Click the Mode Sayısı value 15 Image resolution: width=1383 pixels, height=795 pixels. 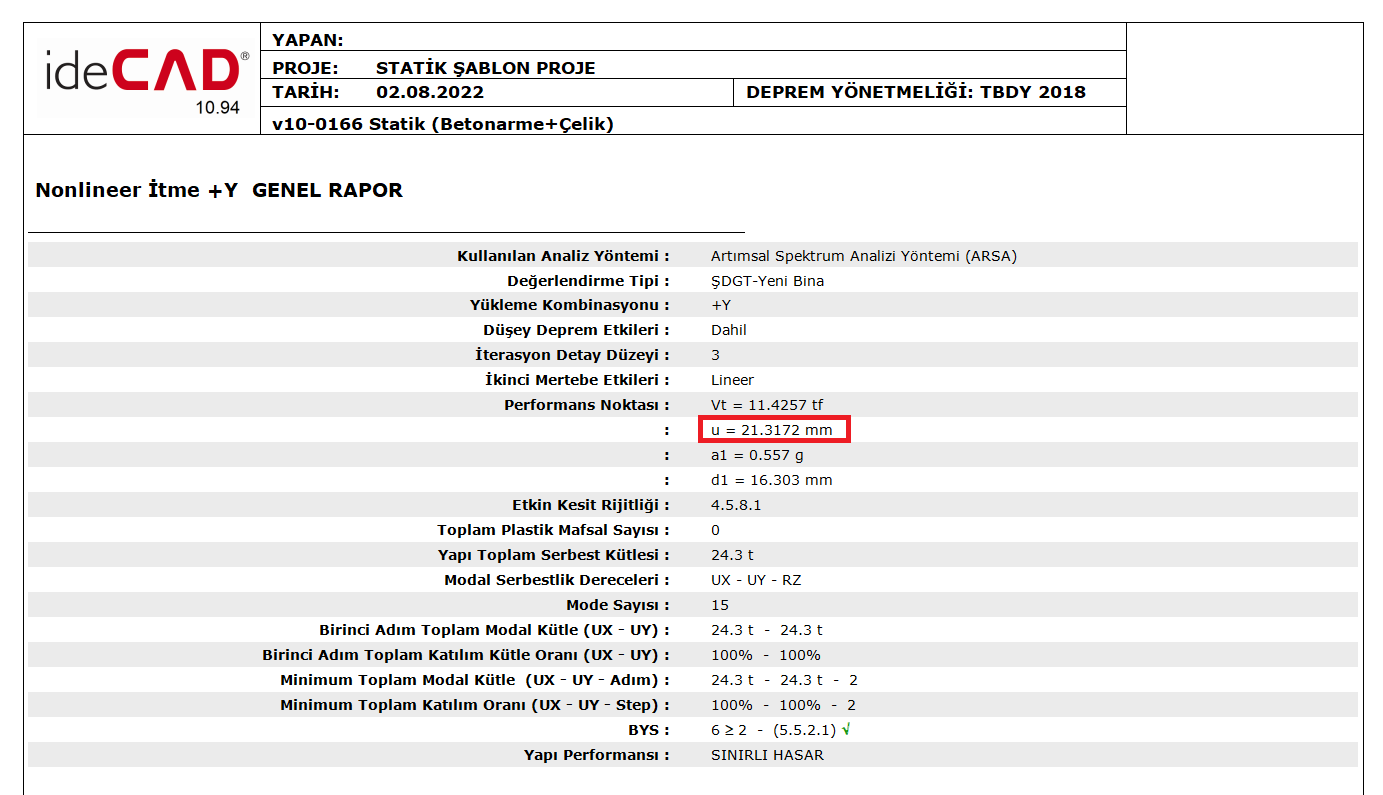(720, 605)
